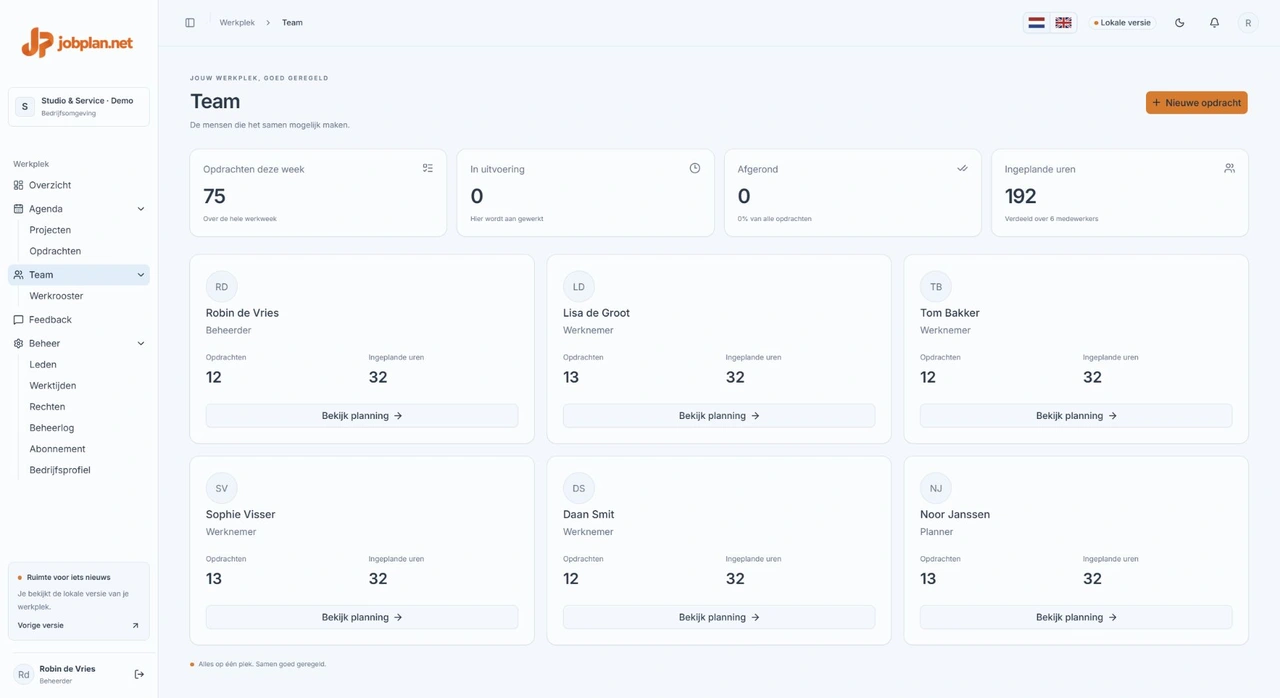Collapse the Agenda section chevron

tap(141, 209)
